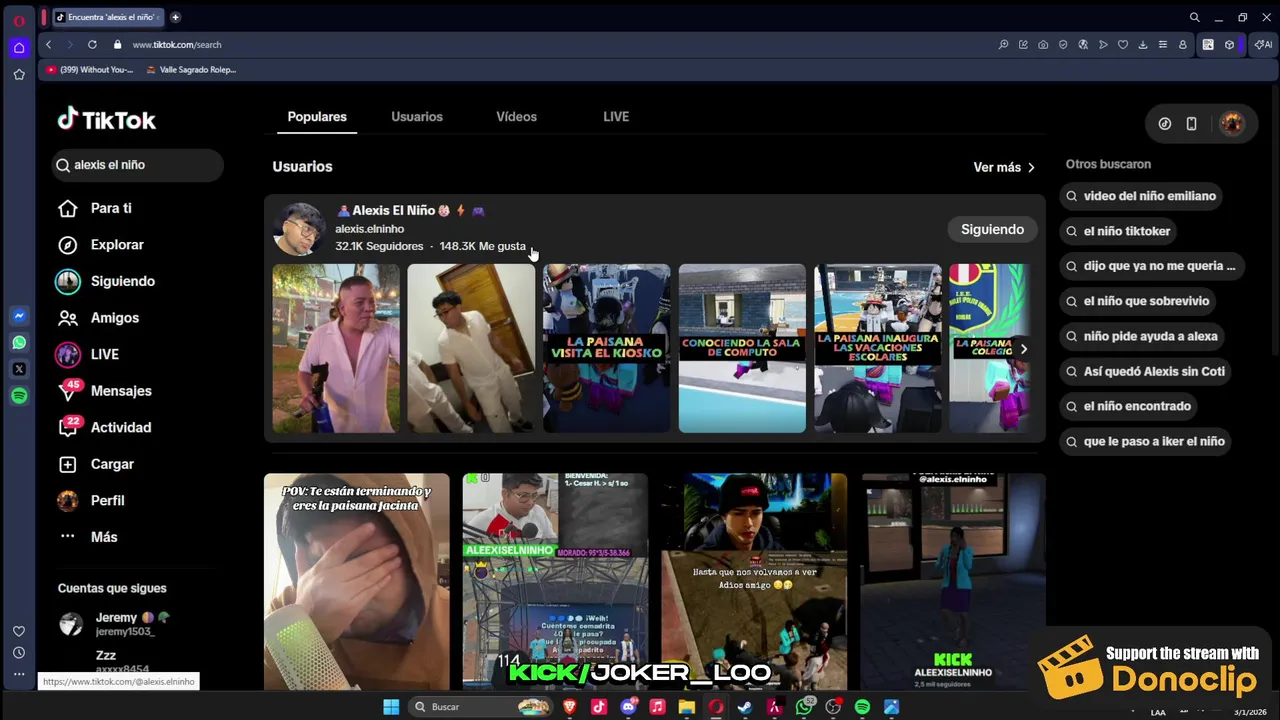Viewport: 1280px width, 720px height.
Task: Switch to the Populares tab
Action: pos(317,117)
